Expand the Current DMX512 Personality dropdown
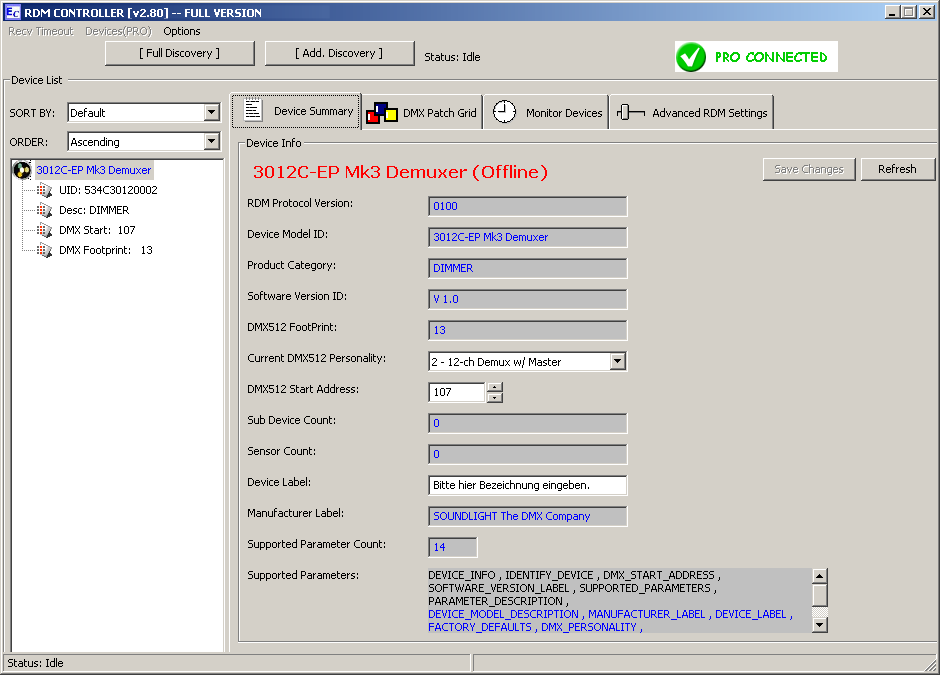Viewport: 940px width, 675px height. click(x=617, y=361)
